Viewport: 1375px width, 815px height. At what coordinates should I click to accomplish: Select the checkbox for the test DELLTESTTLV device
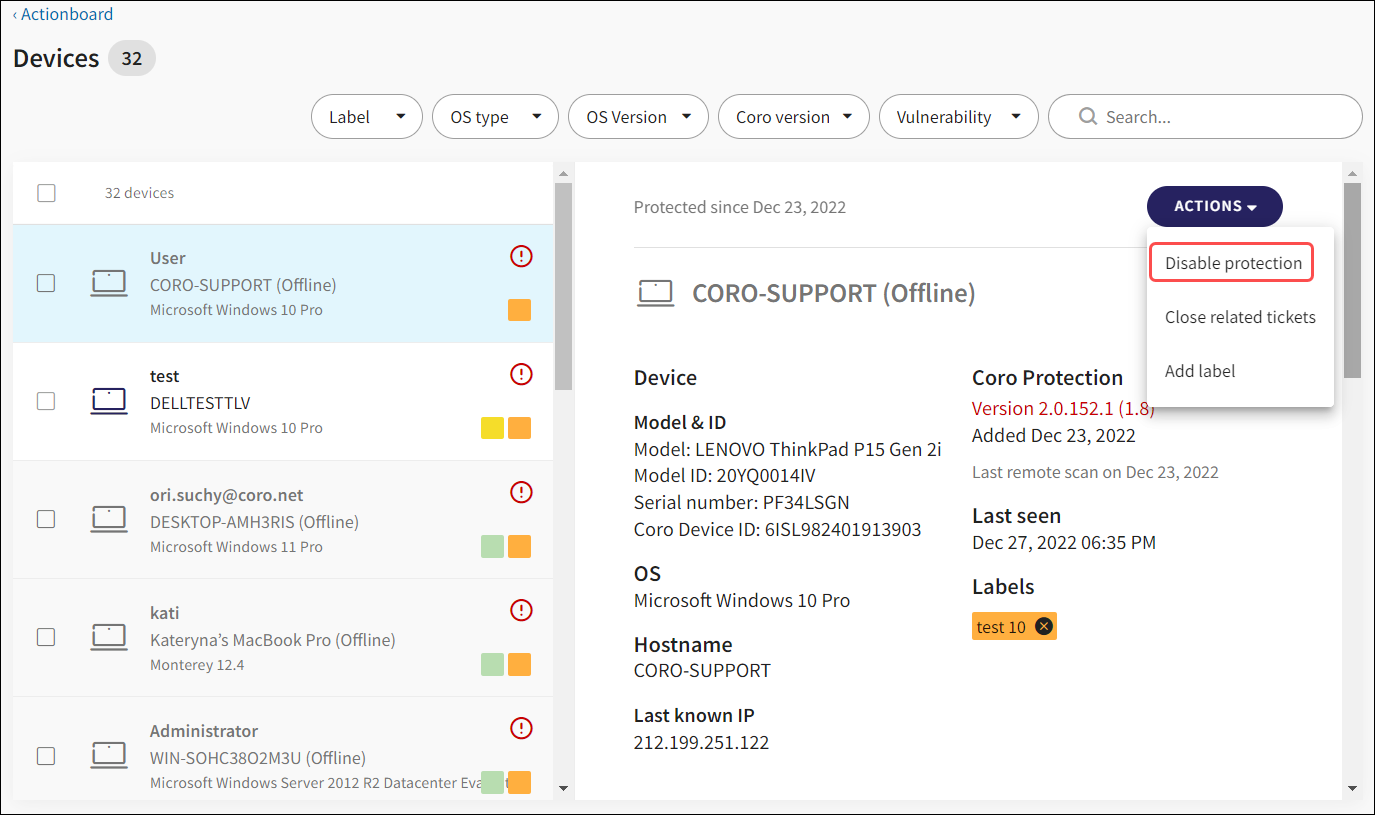click(46, 401)
